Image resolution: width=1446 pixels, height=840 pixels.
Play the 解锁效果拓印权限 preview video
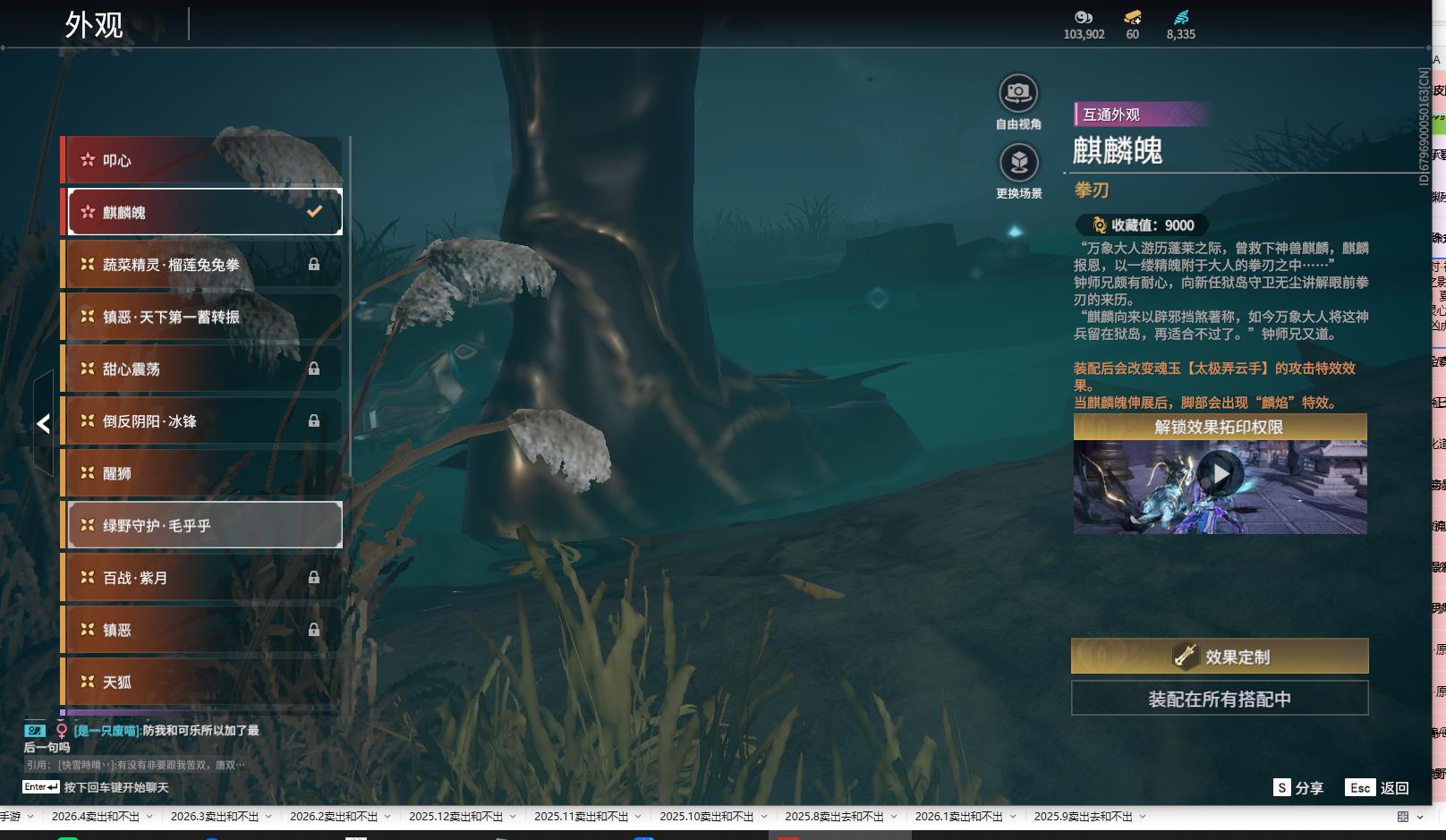(x=1221, y=474)
